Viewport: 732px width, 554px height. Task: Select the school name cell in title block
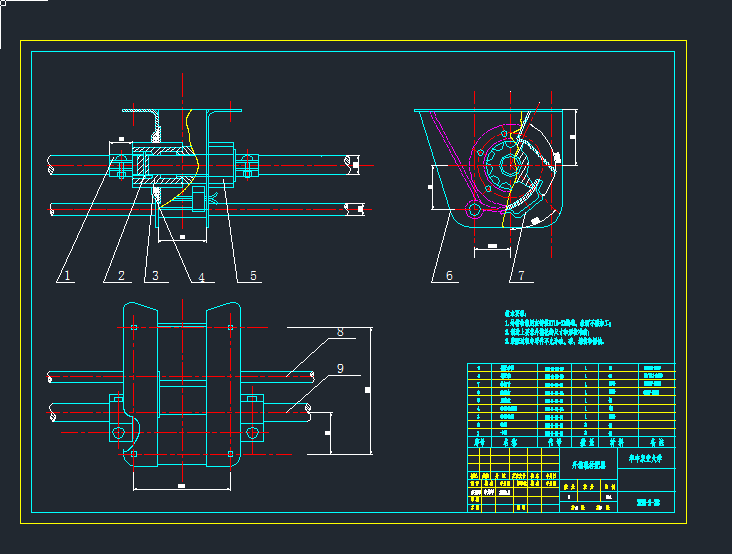[x=645, y=460]
